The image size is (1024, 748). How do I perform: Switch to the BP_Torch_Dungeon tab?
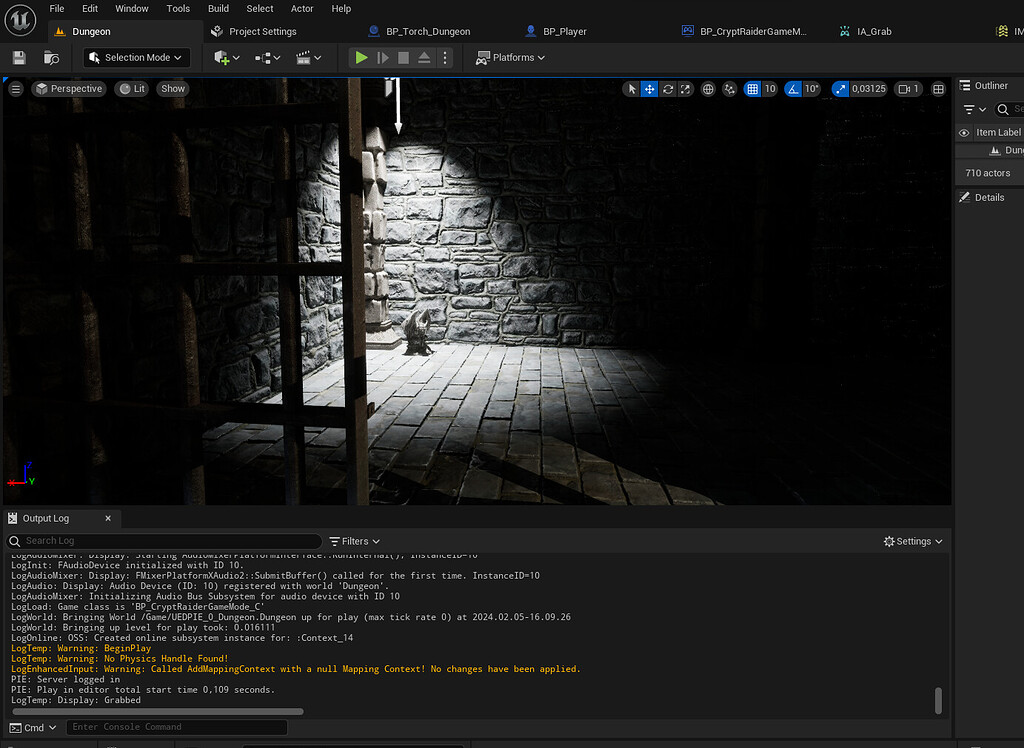click(x=427, y=32)
